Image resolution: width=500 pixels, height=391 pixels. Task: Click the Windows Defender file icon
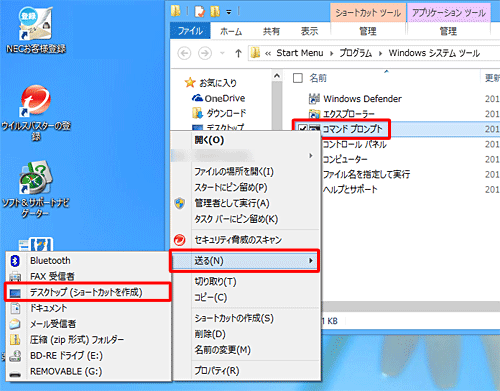pos(314,99)
